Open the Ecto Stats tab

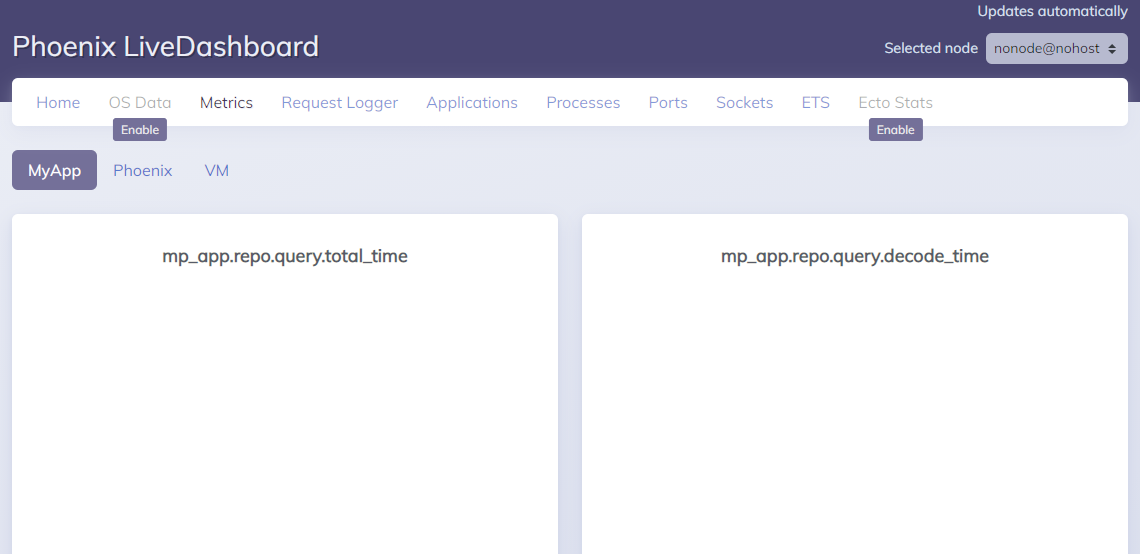[895, 103]
